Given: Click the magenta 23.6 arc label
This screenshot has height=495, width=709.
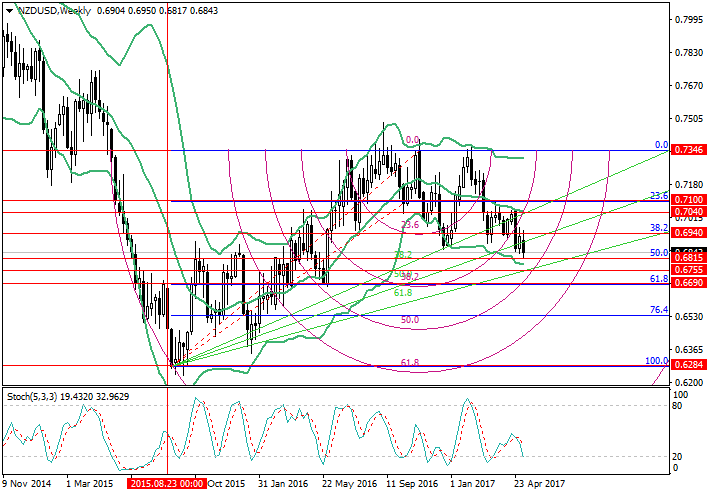Looking at the screenshot, I should (410, 225).
